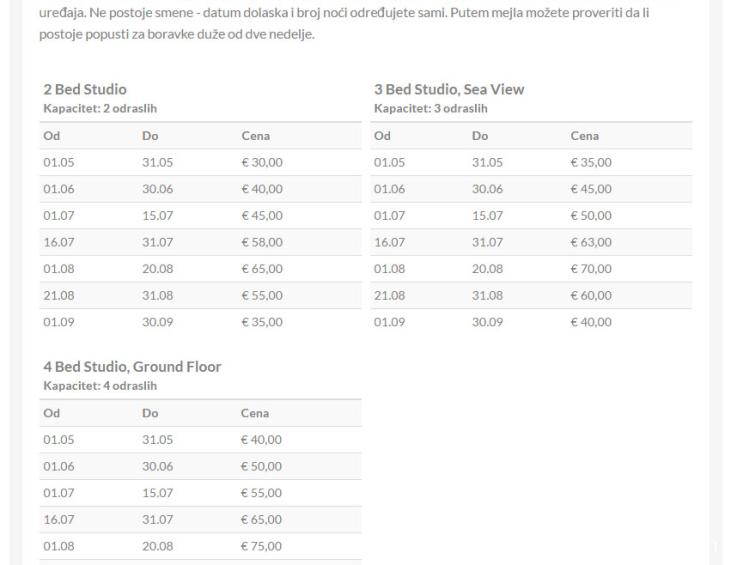
Task: Click the "Do" column header in Ground Floor table
Action: [150, 413]
